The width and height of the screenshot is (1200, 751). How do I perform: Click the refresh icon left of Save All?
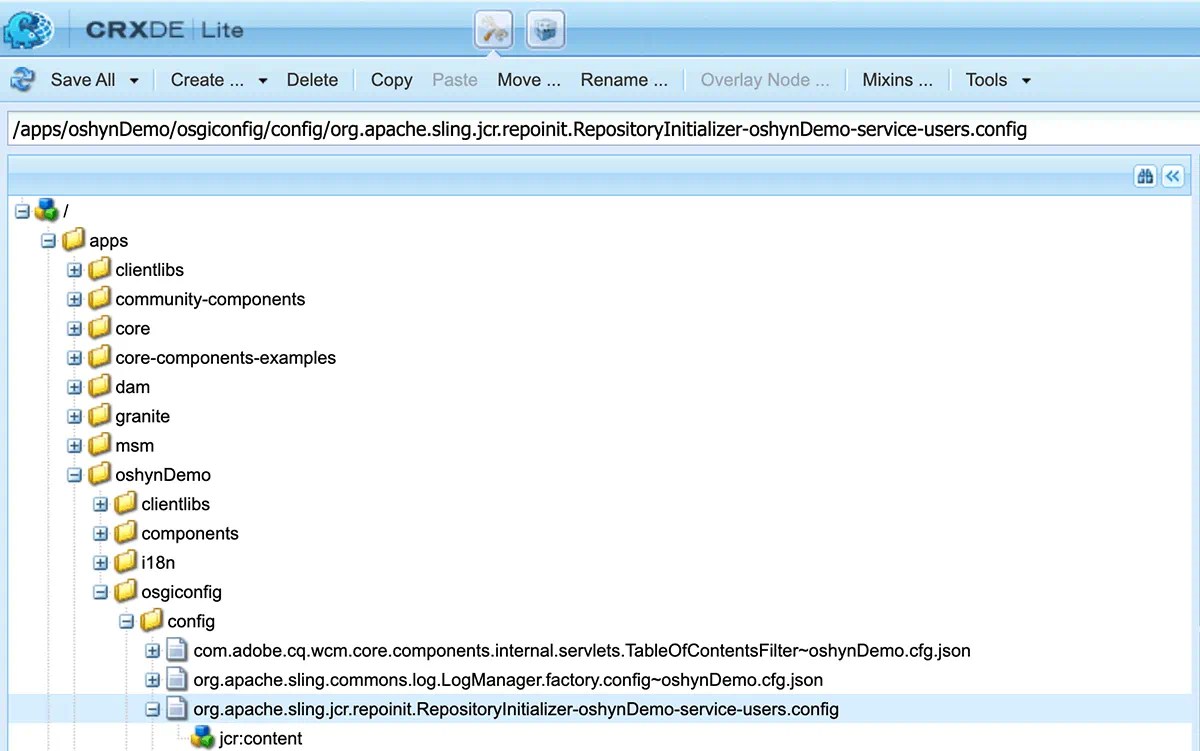coord(20,79)
